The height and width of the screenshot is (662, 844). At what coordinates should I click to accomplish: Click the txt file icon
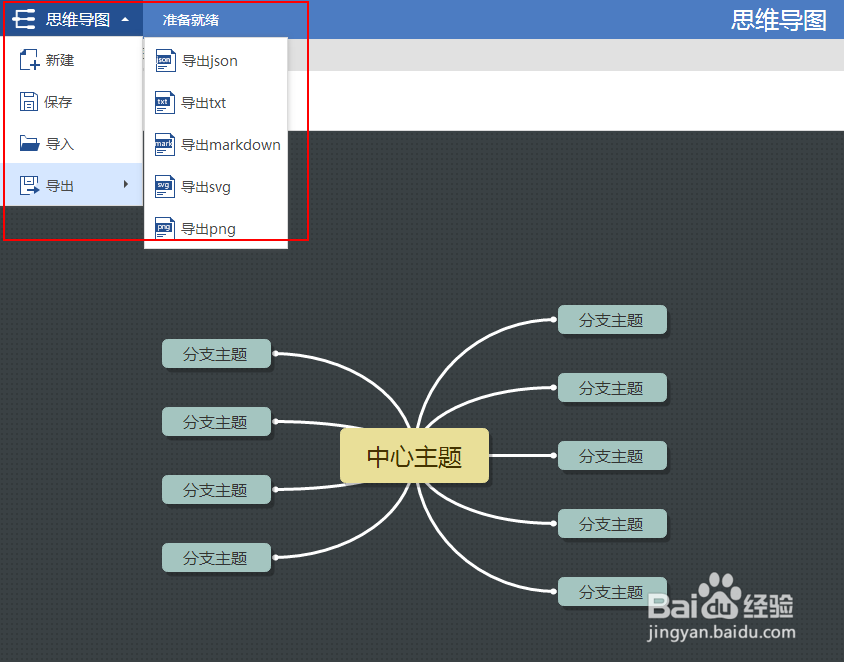(165, 102)
